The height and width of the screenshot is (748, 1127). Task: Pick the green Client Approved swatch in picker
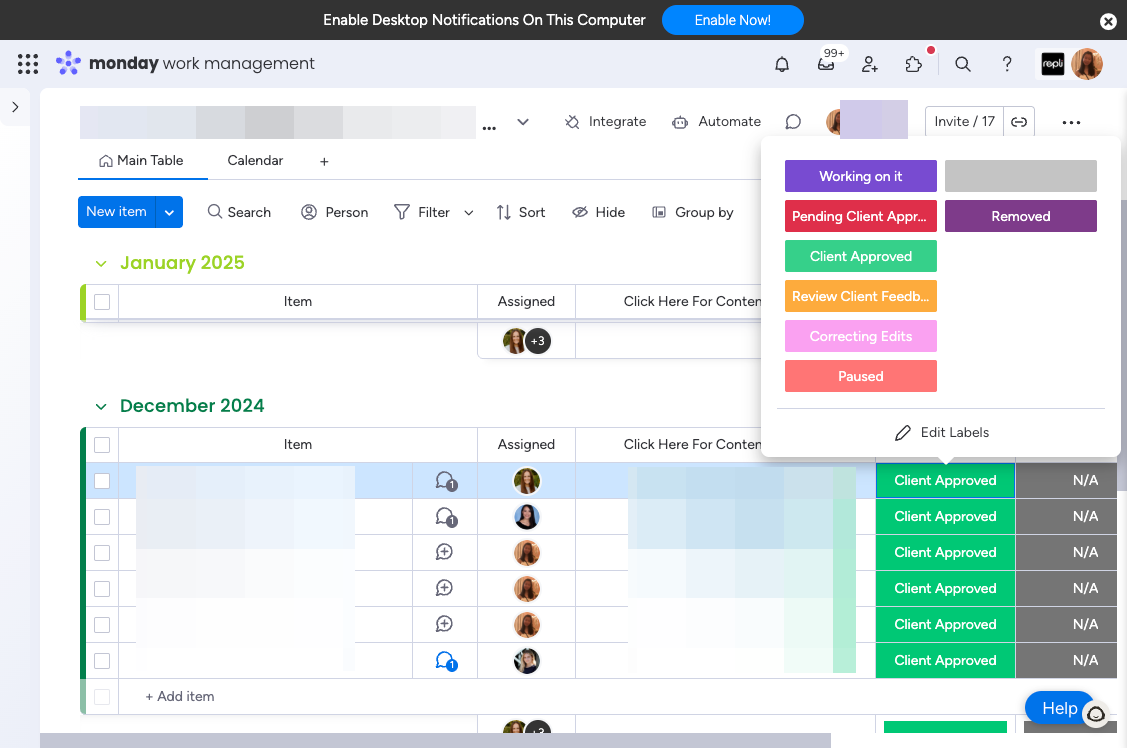[x=860, y=257]
